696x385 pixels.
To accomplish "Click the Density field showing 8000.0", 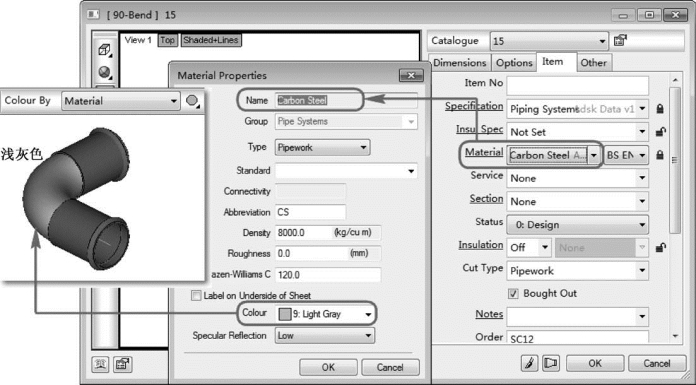I will (328, 233).
